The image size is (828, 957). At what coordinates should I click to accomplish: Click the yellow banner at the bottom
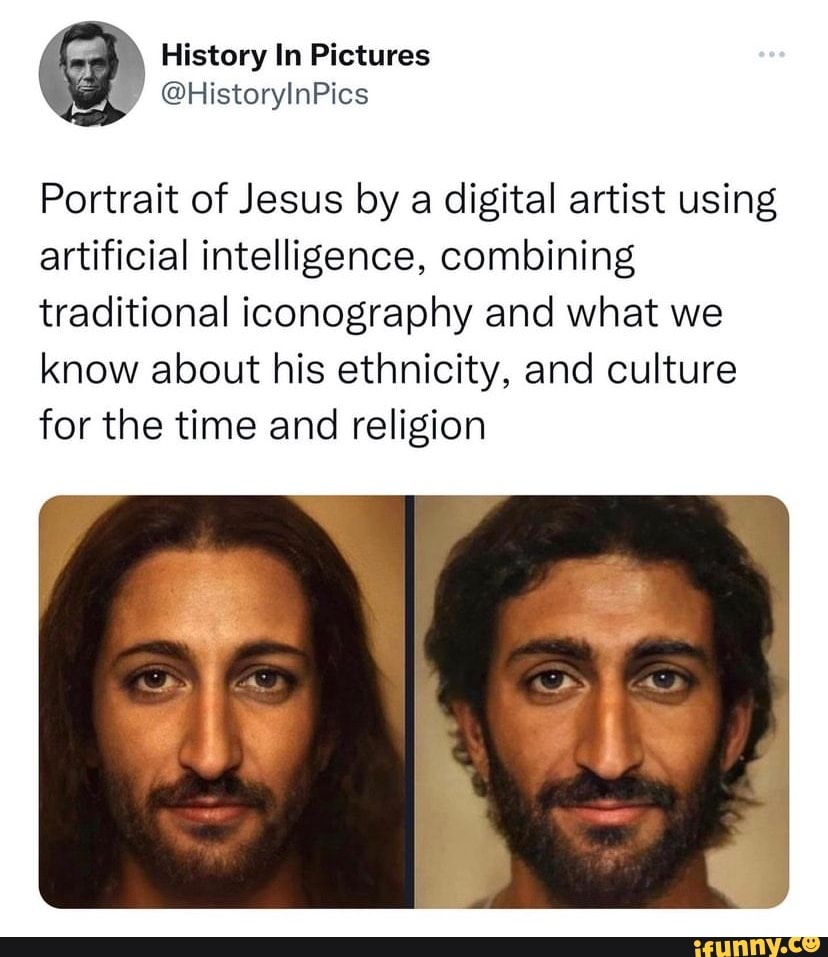(414, 944)
